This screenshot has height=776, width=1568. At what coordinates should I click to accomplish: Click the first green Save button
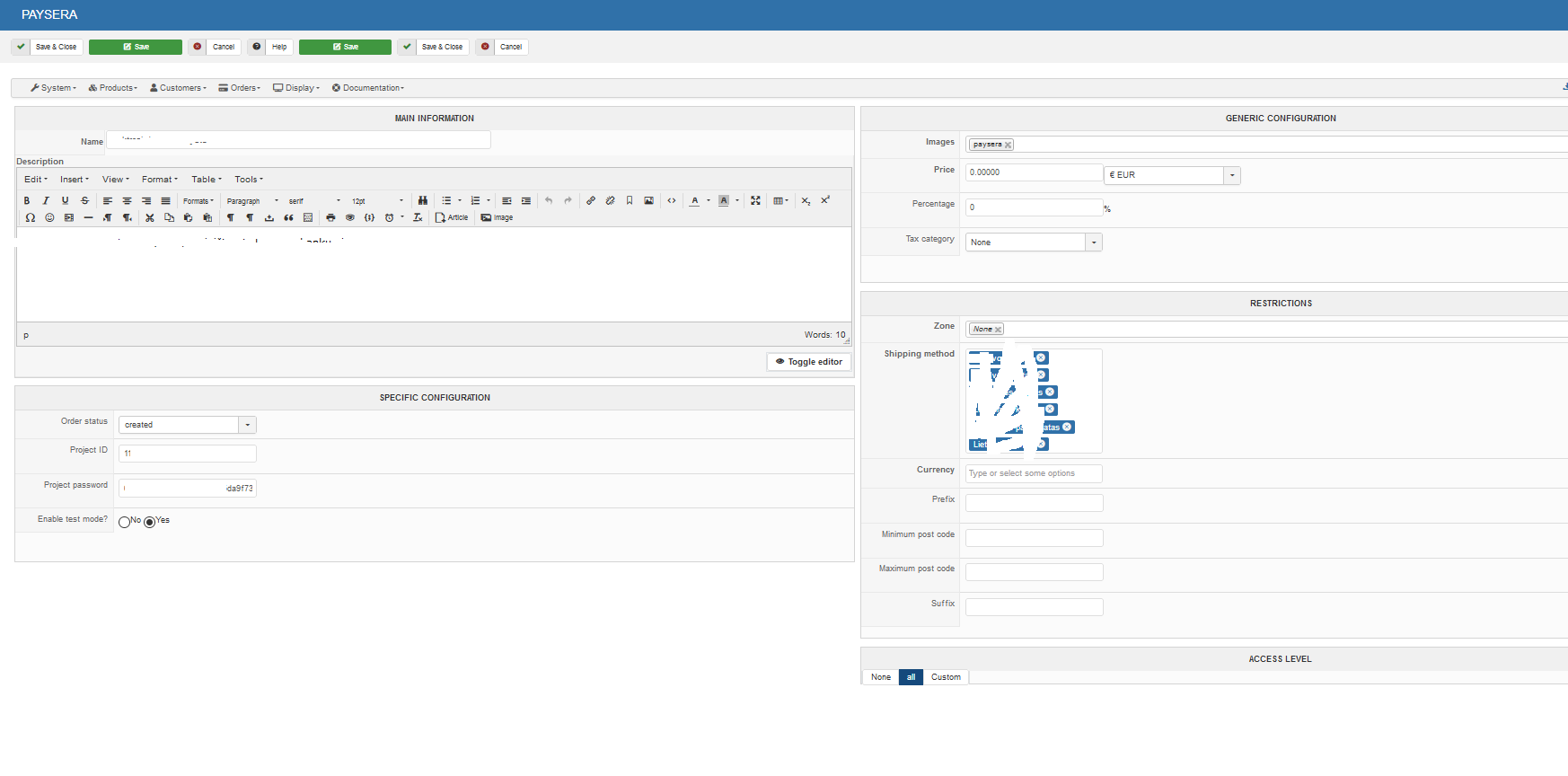pos(136,47)
